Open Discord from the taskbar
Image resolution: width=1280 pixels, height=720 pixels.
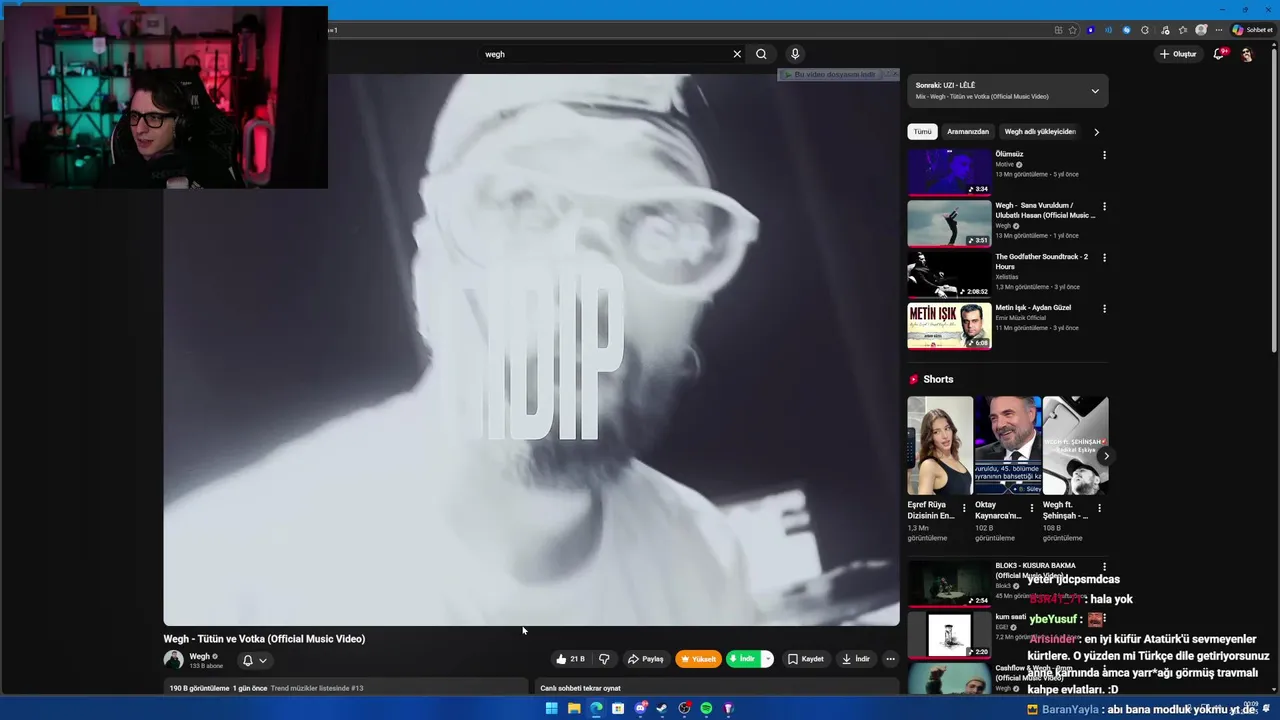tap(640, 708)
